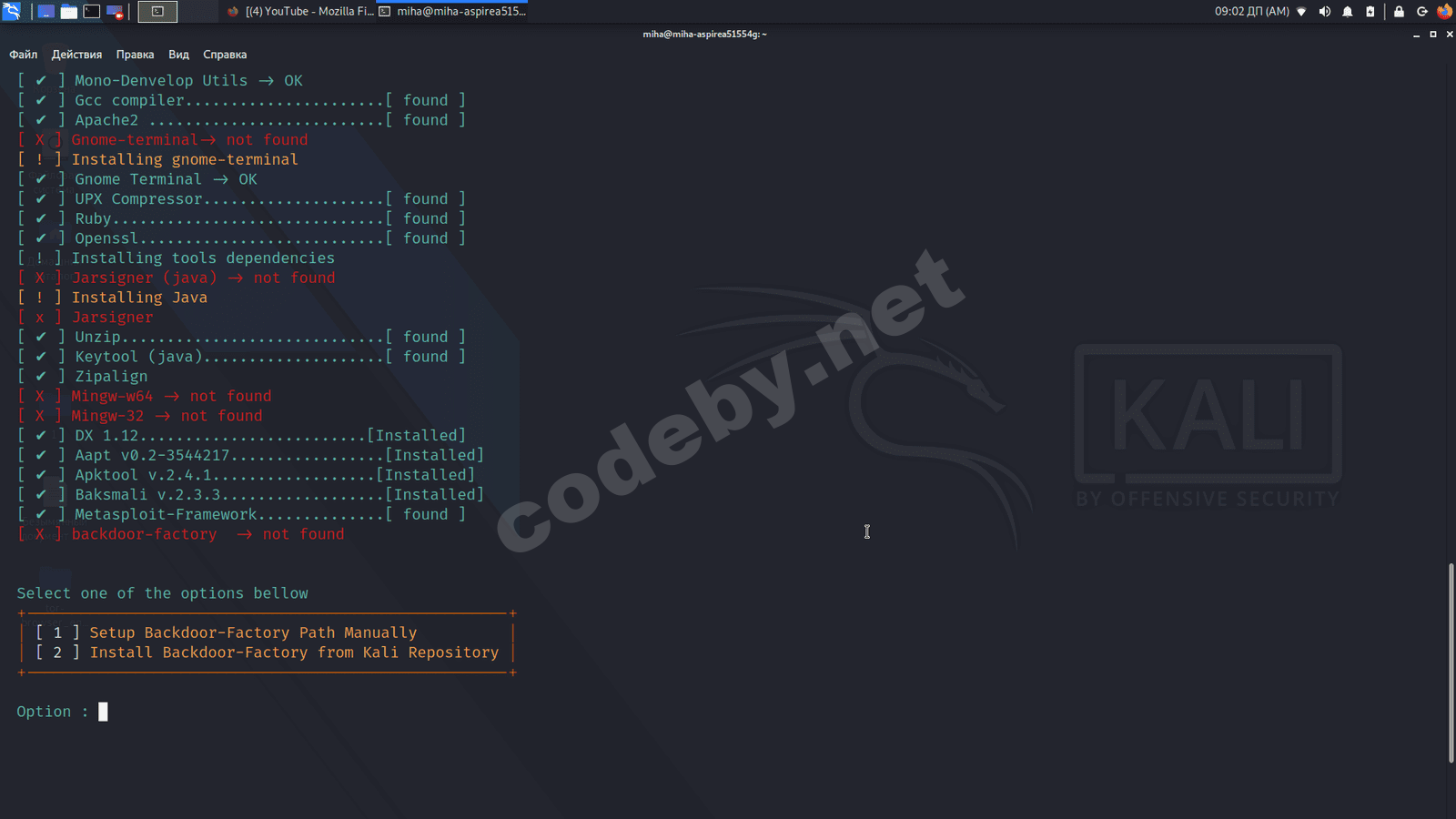This screenshot has height=819, width=1456.
Task: Click 'Install Backdoor-Factory from Kali Repository' text
Action: tap(294, 652)
